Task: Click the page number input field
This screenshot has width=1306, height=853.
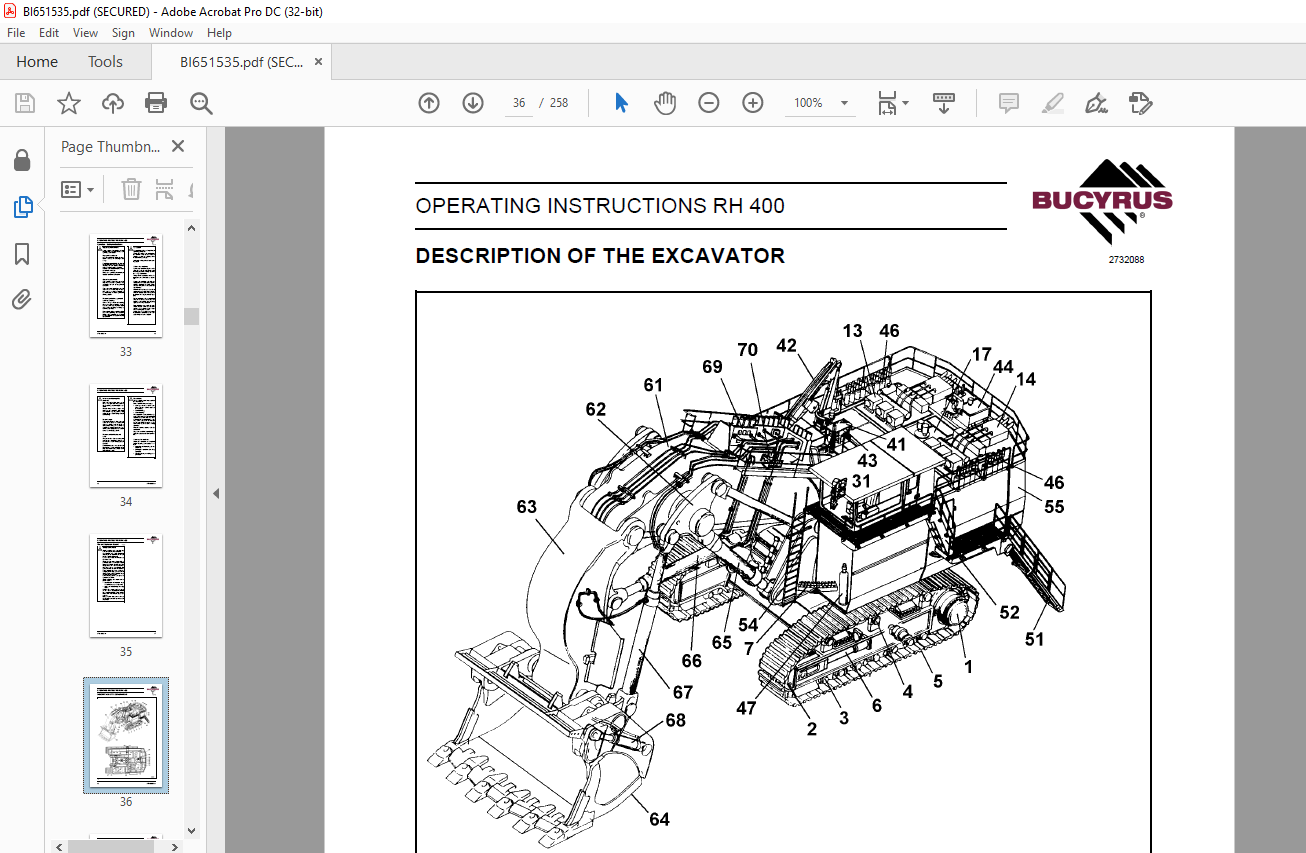Action: click(x=519, y=103)
